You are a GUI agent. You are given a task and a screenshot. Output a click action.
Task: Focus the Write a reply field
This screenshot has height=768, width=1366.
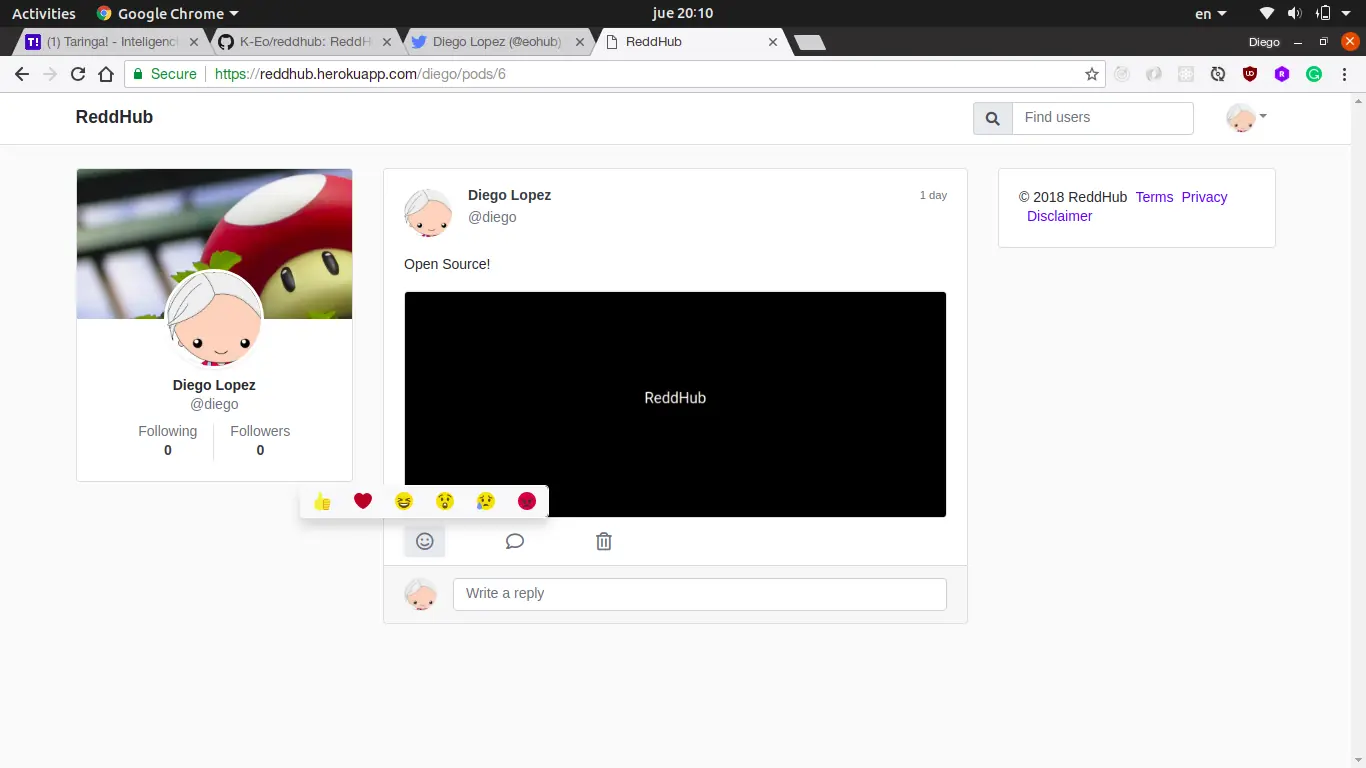tap(700, 594)
